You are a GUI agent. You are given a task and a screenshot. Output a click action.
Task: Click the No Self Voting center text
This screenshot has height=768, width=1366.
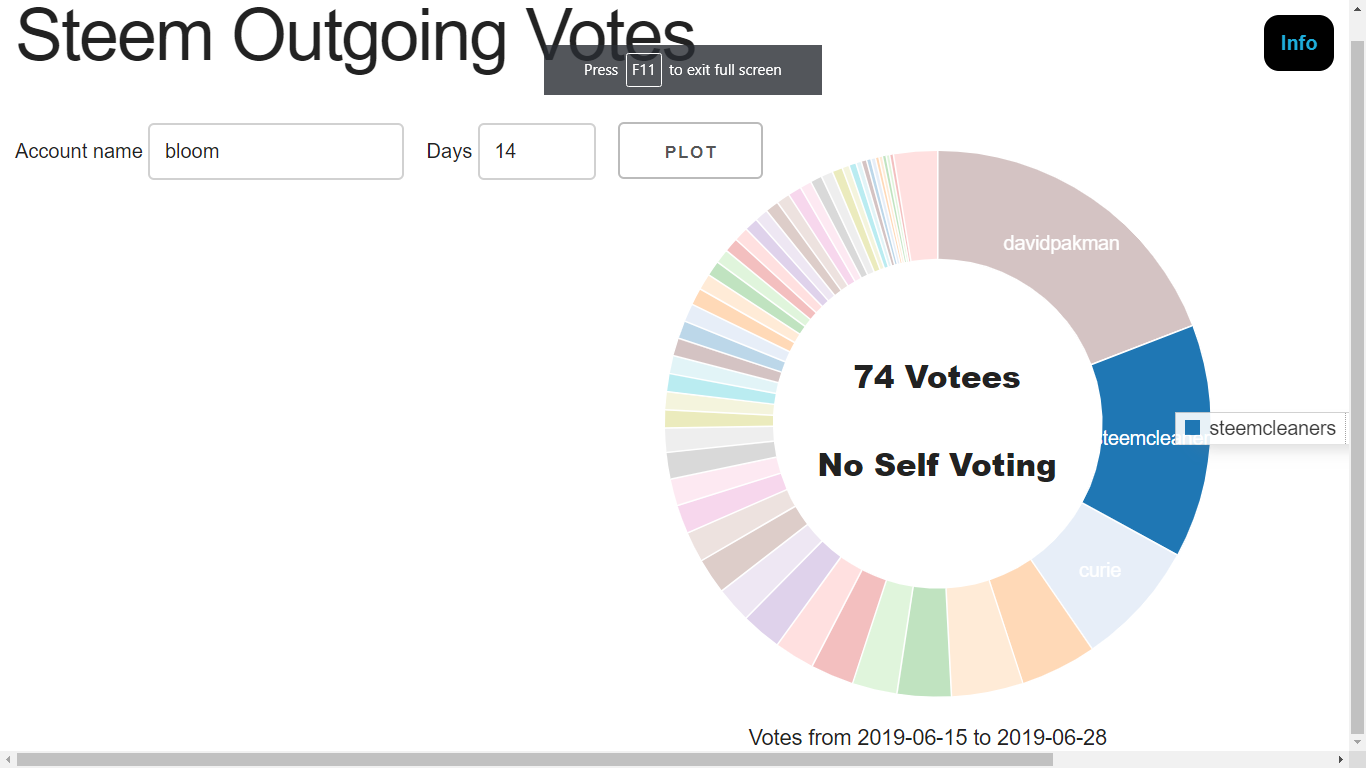pyautogui.click(x=937, y=465)
